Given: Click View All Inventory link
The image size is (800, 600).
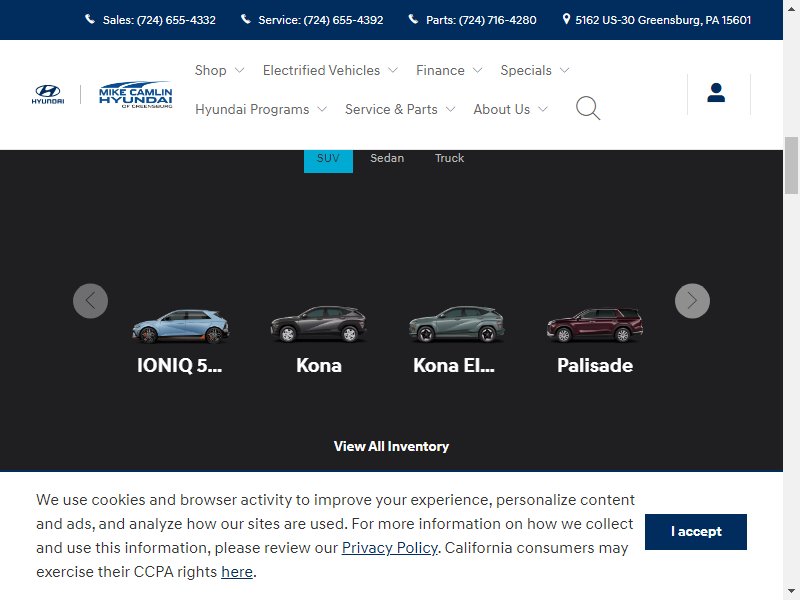Looking at the screenshot, I should [x=391, y=446].
